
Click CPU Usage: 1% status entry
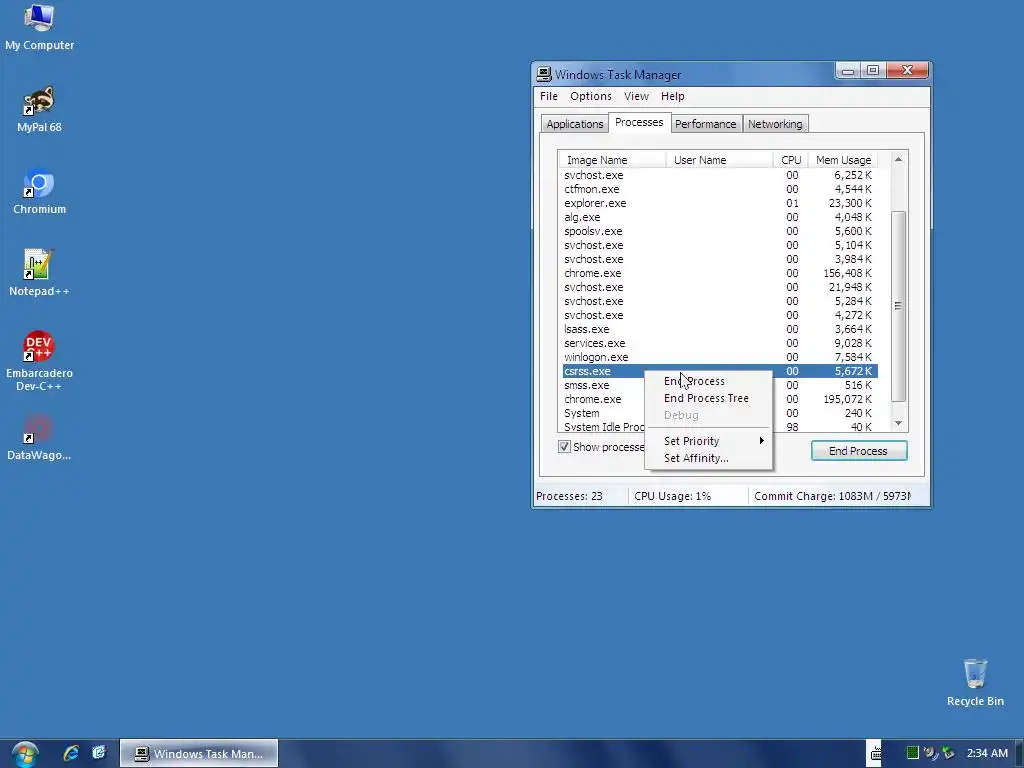tap(688, 496)
